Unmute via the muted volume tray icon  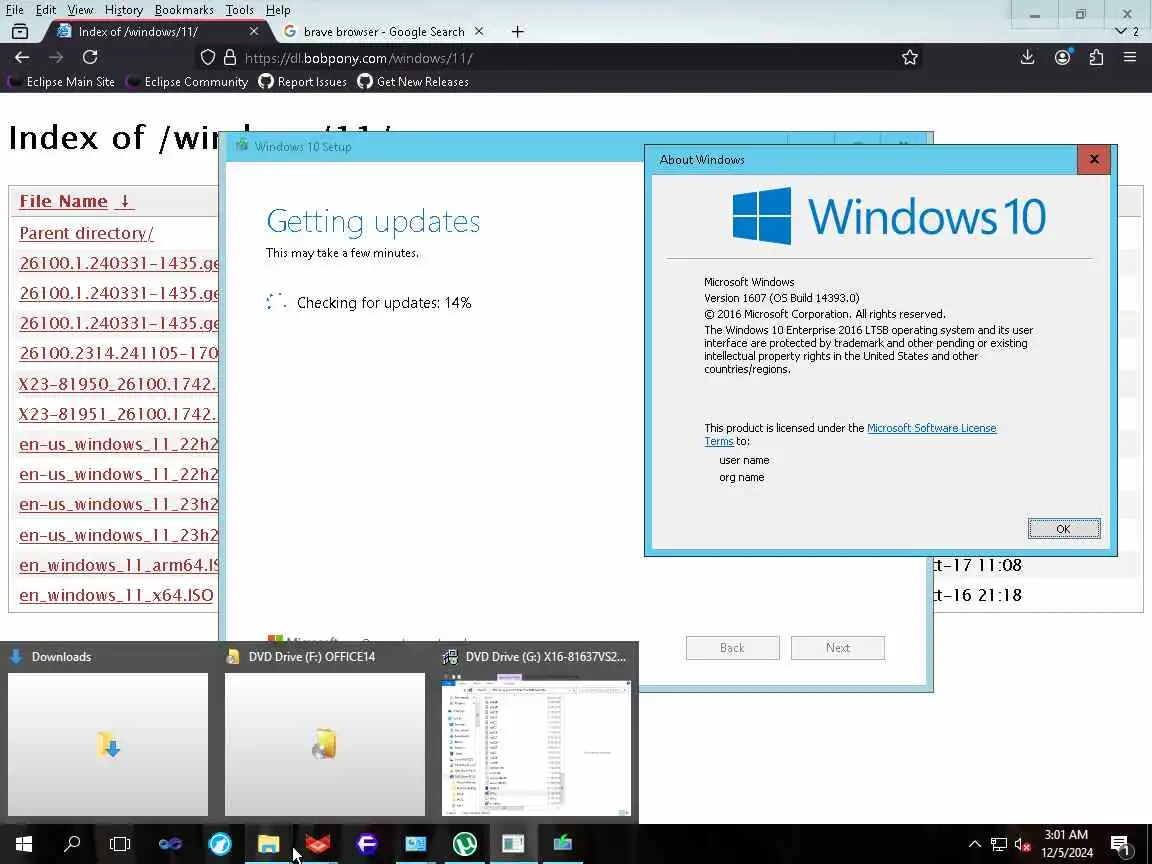click(x=1022, y=843)
